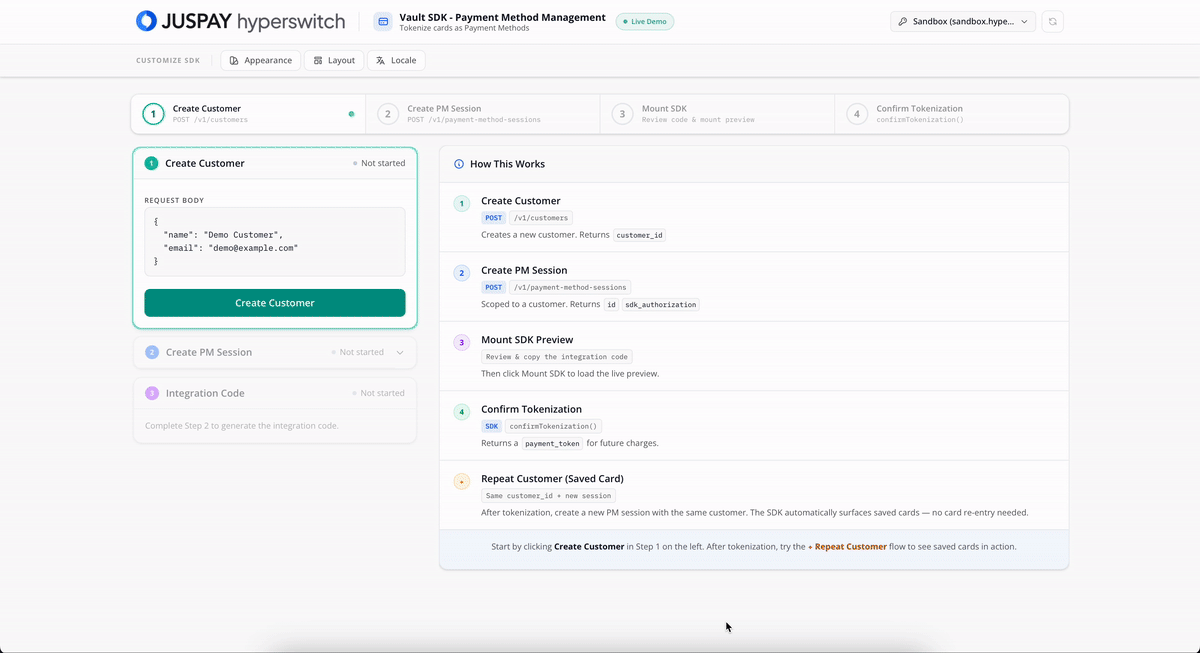Click the Integration Code panel header
The image size is (1200, 653).
pyautogui.click(x=275, y=393)
